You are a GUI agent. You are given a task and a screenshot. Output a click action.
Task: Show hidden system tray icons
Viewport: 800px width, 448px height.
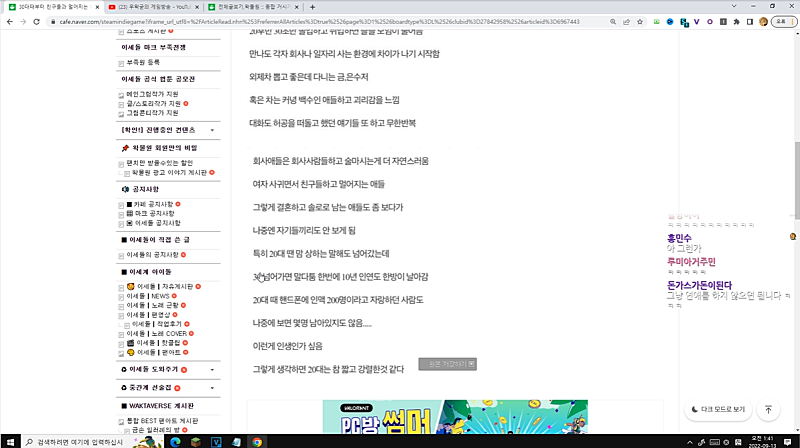[690, 442]
